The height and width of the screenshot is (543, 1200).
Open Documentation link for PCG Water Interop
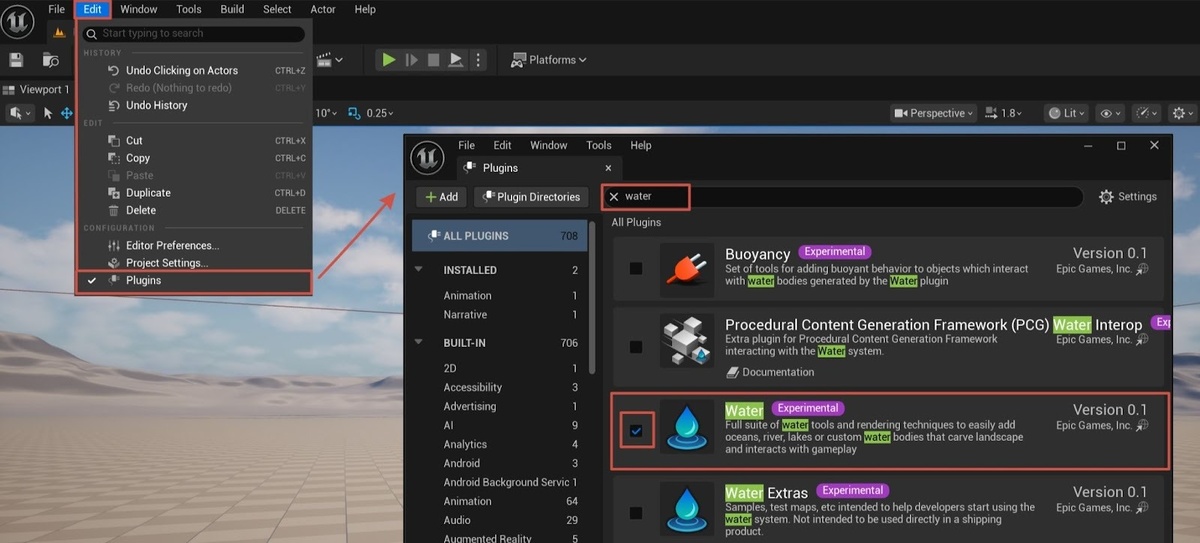pos(770,372)
